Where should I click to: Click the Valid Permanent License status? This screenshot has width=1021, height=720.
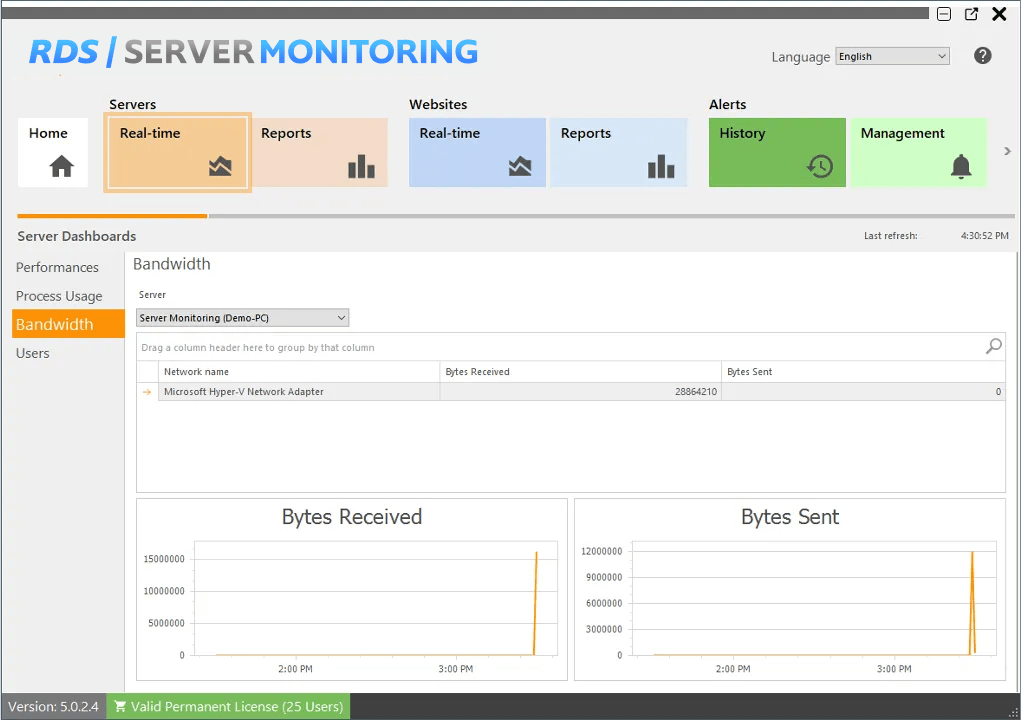click(228, 707)
